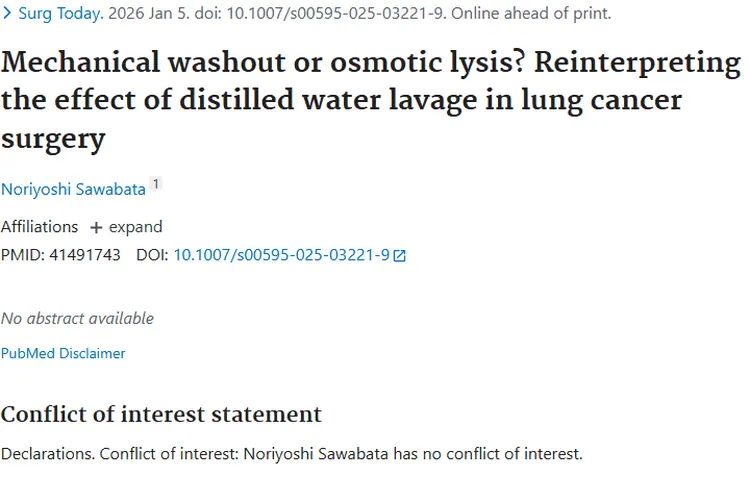The width and height of the screenshot is (750, 500).
Task: Click the plus icon next to expand
Action: (96, 227)
